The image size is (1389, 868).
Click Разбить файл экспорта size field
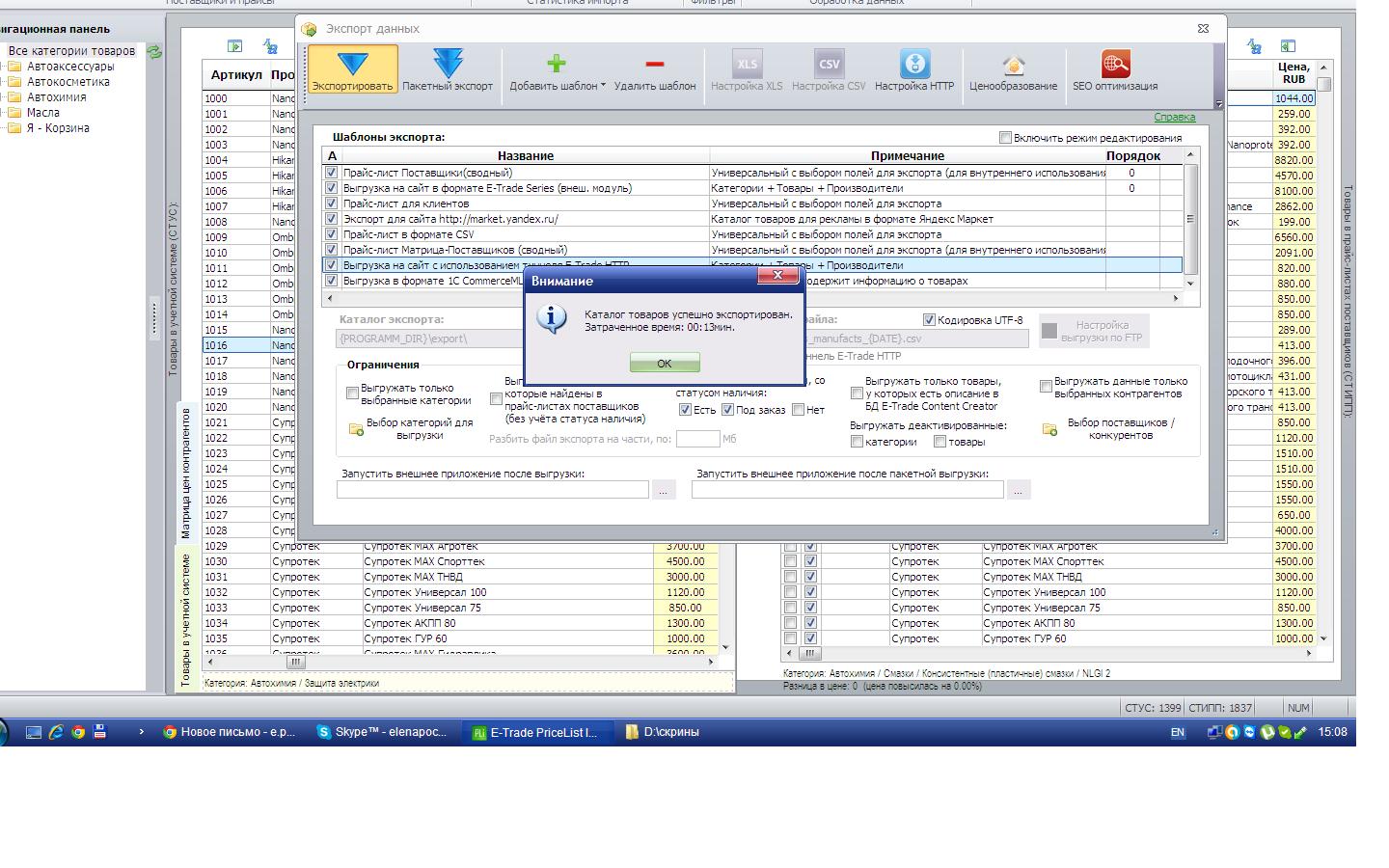click(x=697, y=439)
